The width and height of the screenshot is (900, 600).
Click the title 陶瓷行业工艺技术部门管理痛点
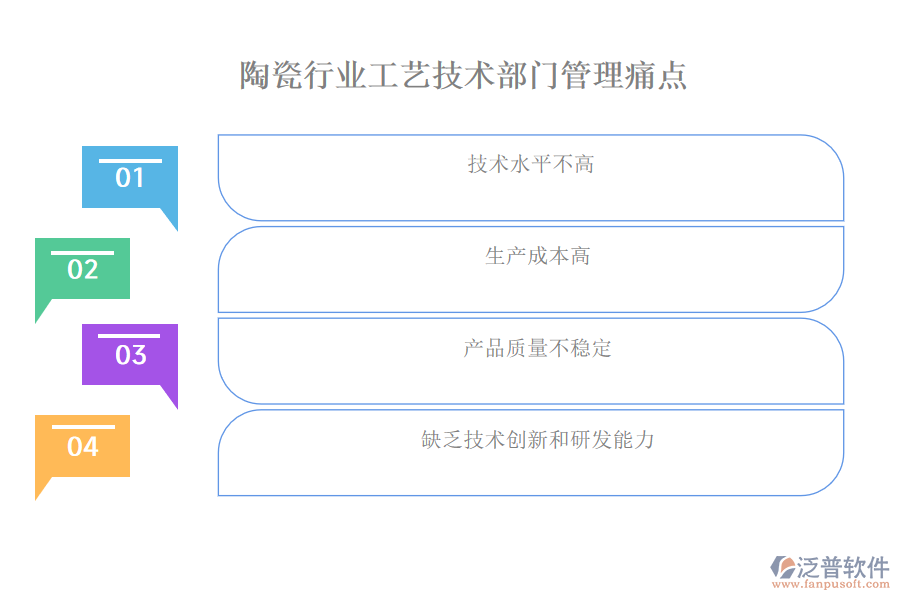click(x=463, y=76)
